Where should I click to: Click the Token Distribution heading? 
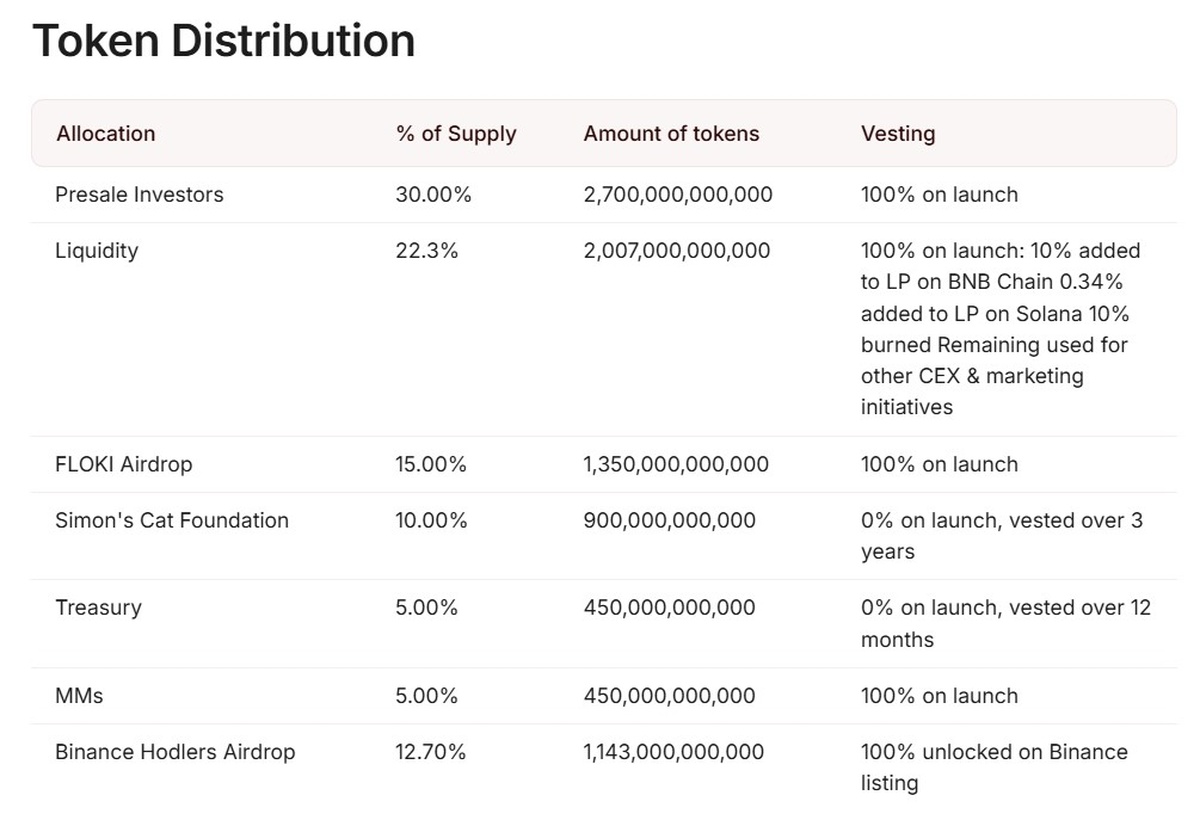tap(223, 42)
